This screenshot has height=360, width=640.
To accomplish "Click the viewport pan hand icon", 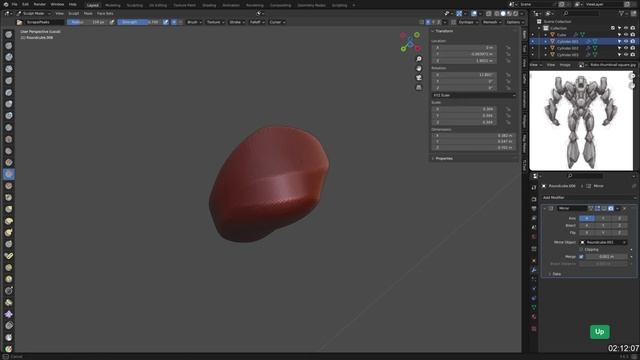I will point(419,69).
